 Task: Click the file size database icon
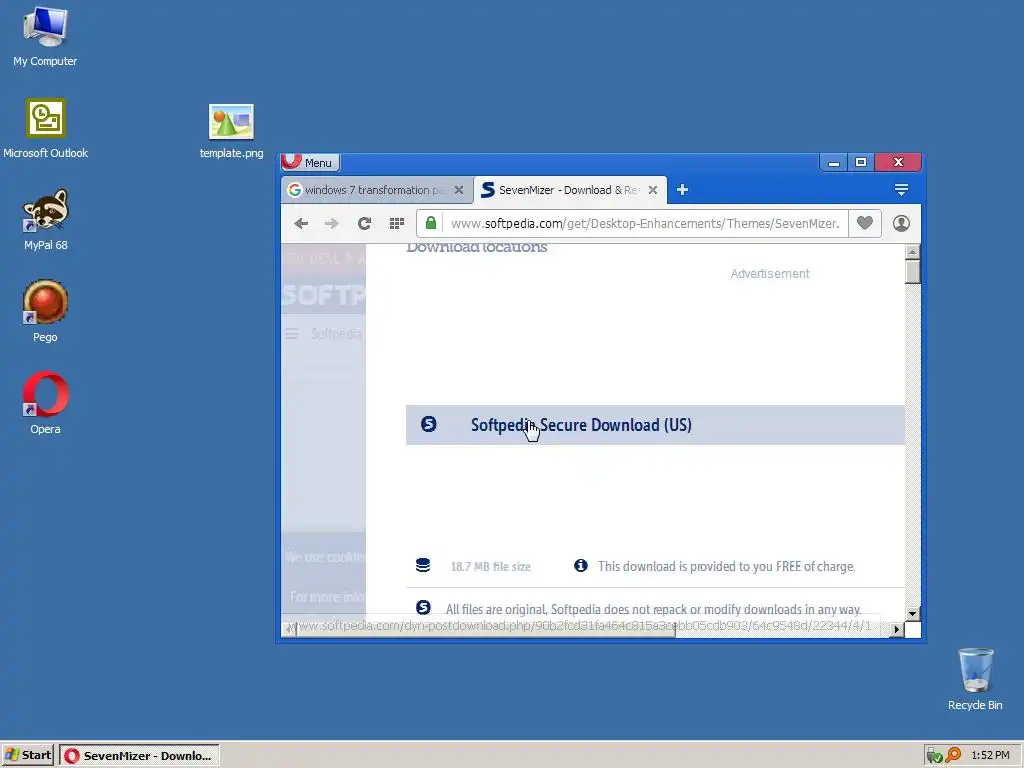pos(423,565)
